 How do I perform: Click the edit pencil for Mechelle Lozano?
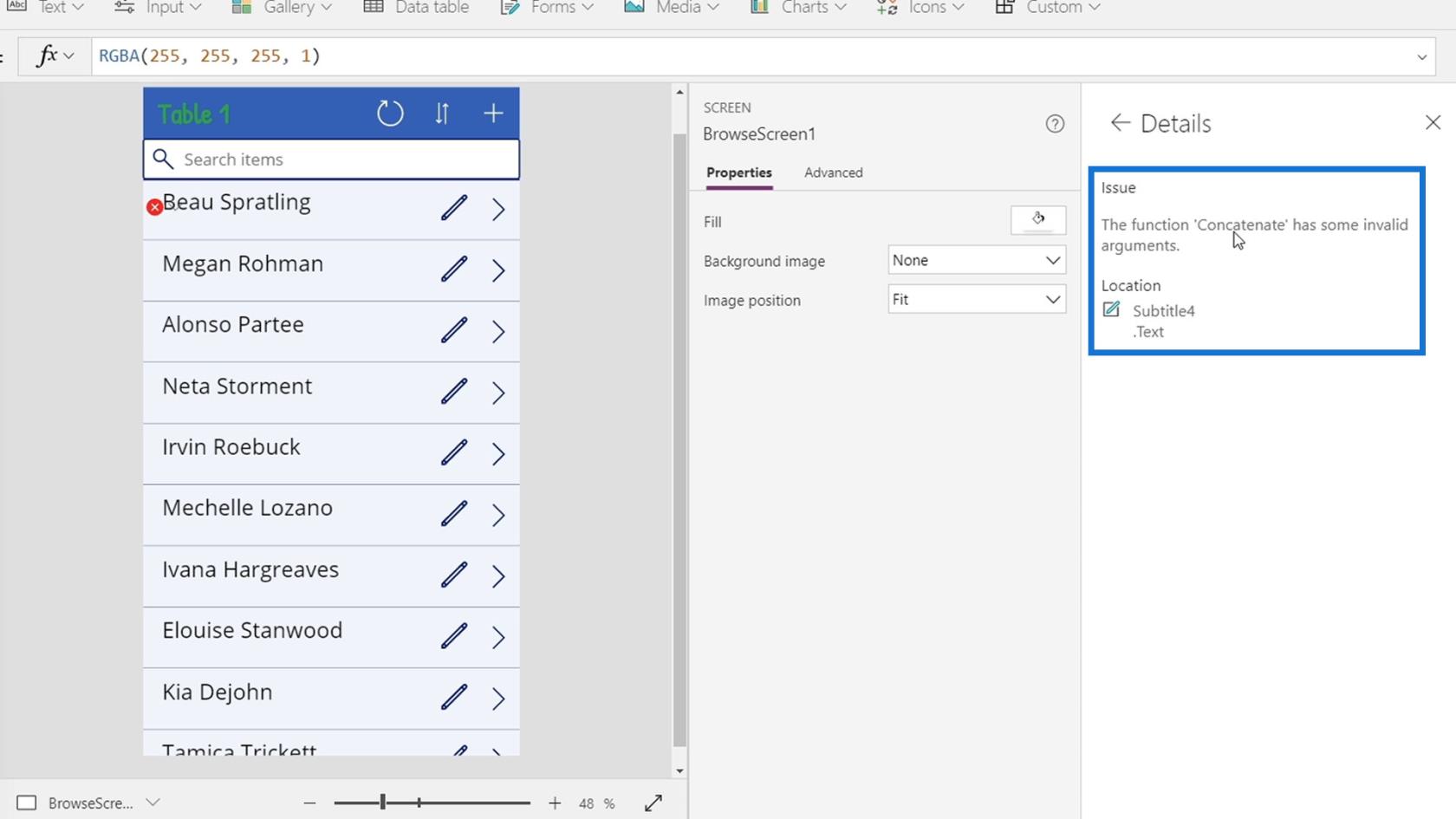point(454,514)
